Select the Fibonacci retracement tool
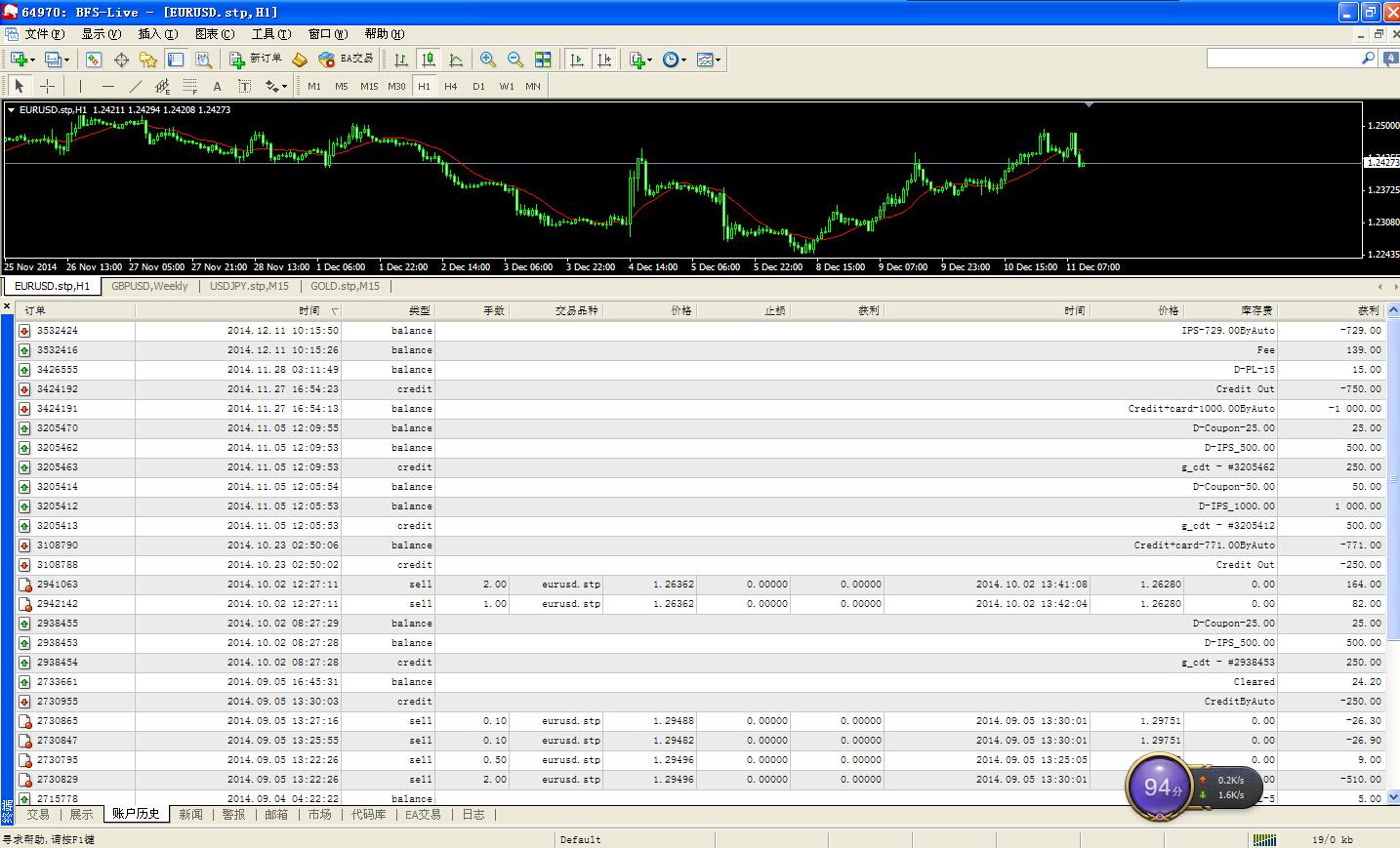The width and height of the screenshot is (1400, 848). click(x=190, y=86)
